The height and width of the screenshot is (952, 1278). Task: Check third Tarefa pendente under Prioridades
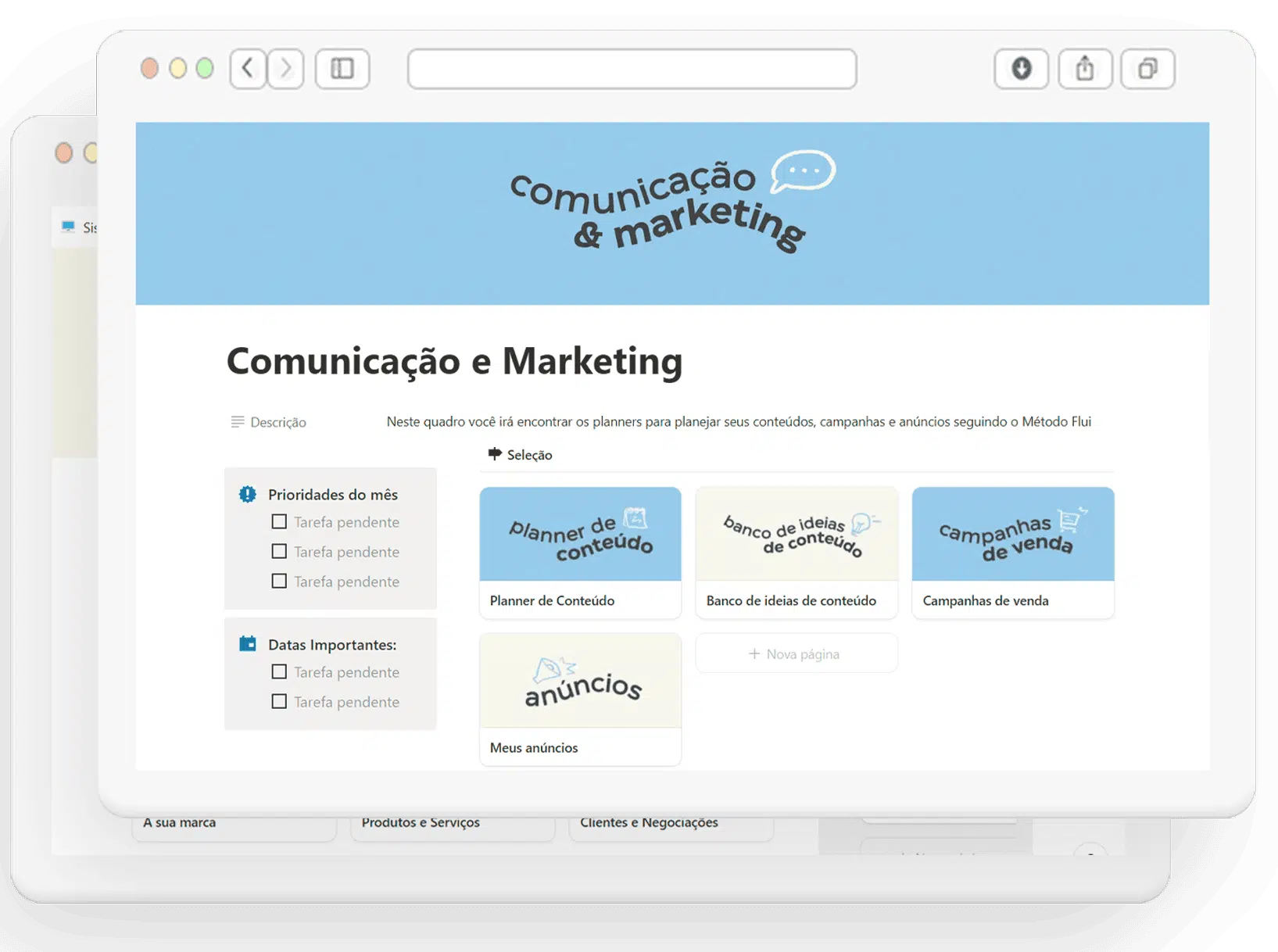pyautogui.click(x=279, y=581)
